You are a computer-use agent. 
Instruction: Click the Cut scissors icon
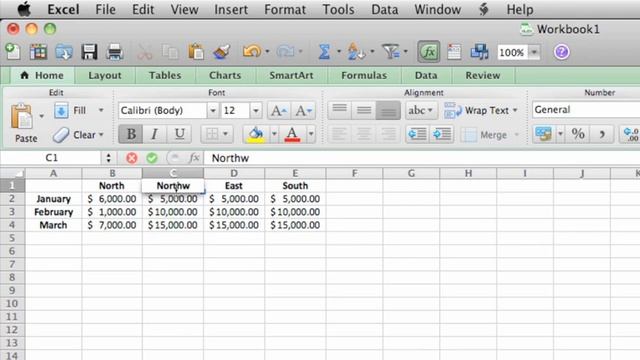[x=144, y=52]
